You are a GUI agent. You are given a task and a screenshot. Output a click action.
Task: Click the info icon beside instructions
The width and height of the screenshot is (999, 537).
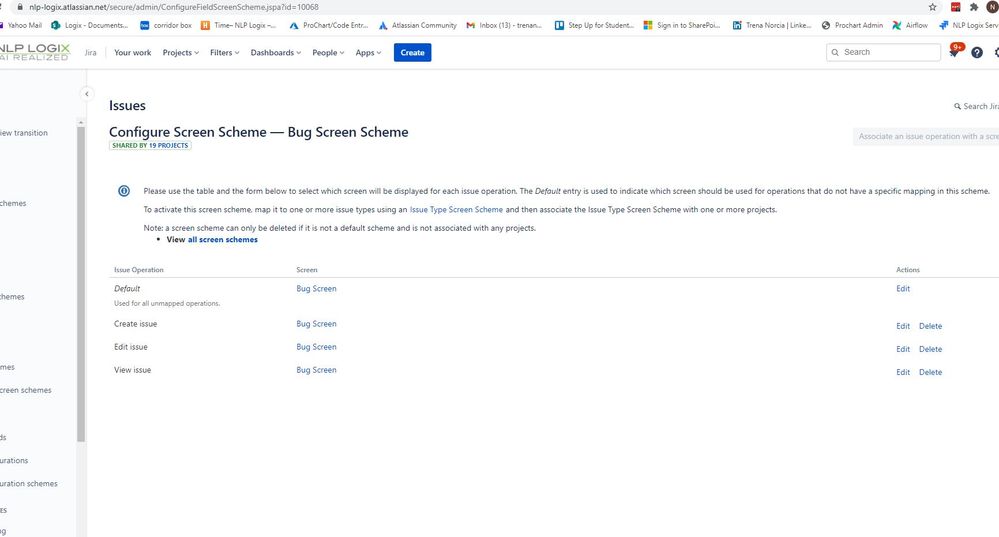pos(124,190)
